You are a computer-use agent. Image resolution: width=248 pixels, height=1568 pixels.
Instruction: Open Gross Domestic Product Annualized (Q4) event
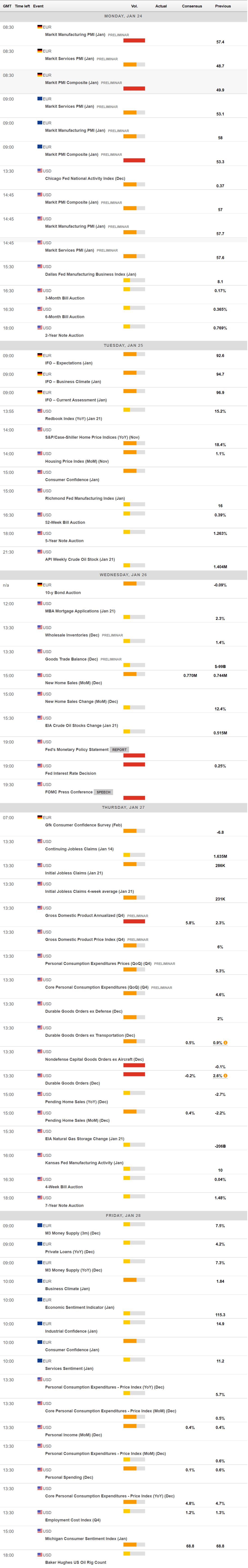(x=85, y=916)
